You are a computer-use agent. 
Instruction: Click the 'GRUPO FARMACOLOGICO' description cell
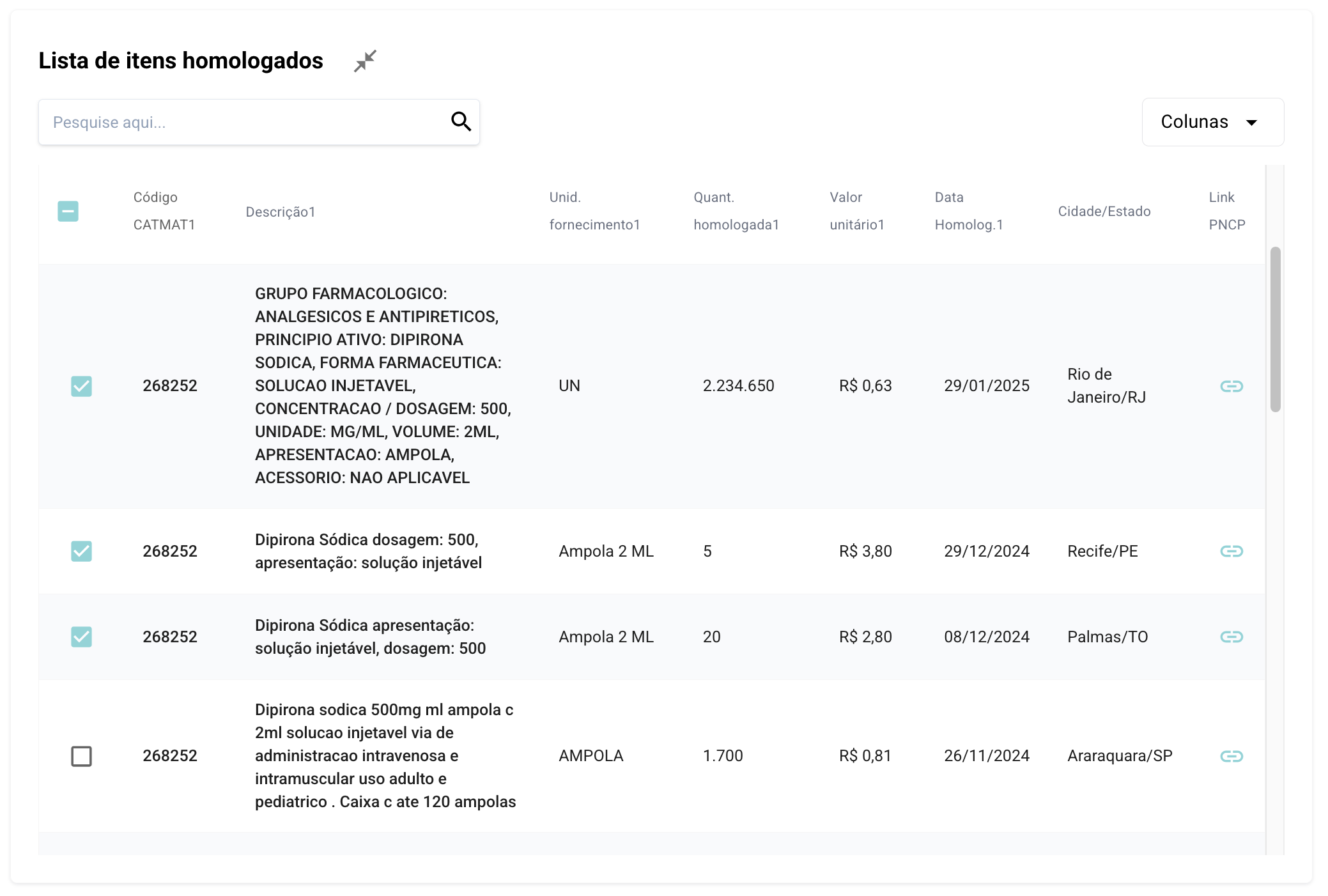pyautogui.click(x=383, y=385)
